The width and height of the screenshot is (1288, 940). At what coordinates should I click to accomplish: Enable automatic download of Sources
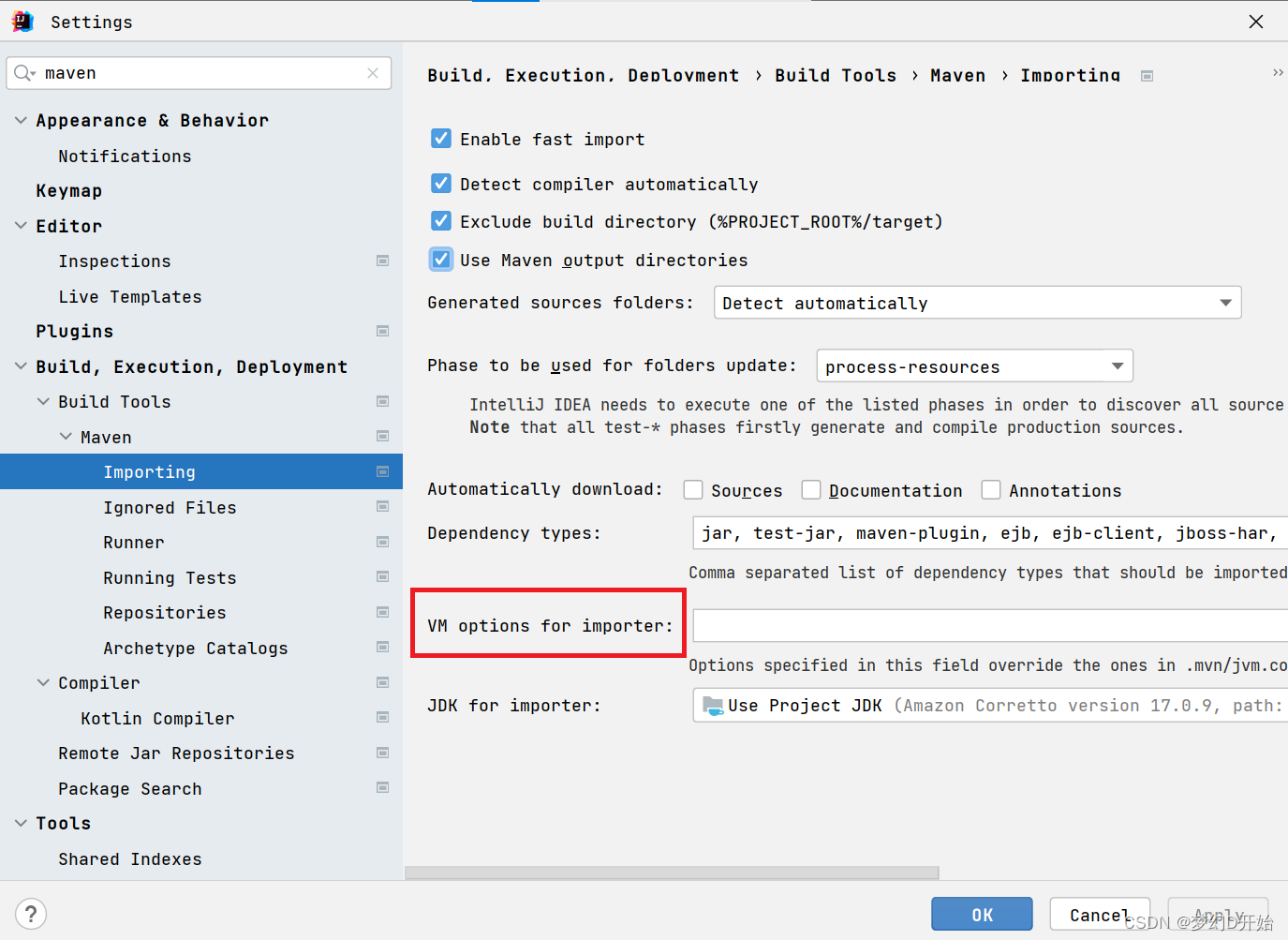tap(693, 489)
